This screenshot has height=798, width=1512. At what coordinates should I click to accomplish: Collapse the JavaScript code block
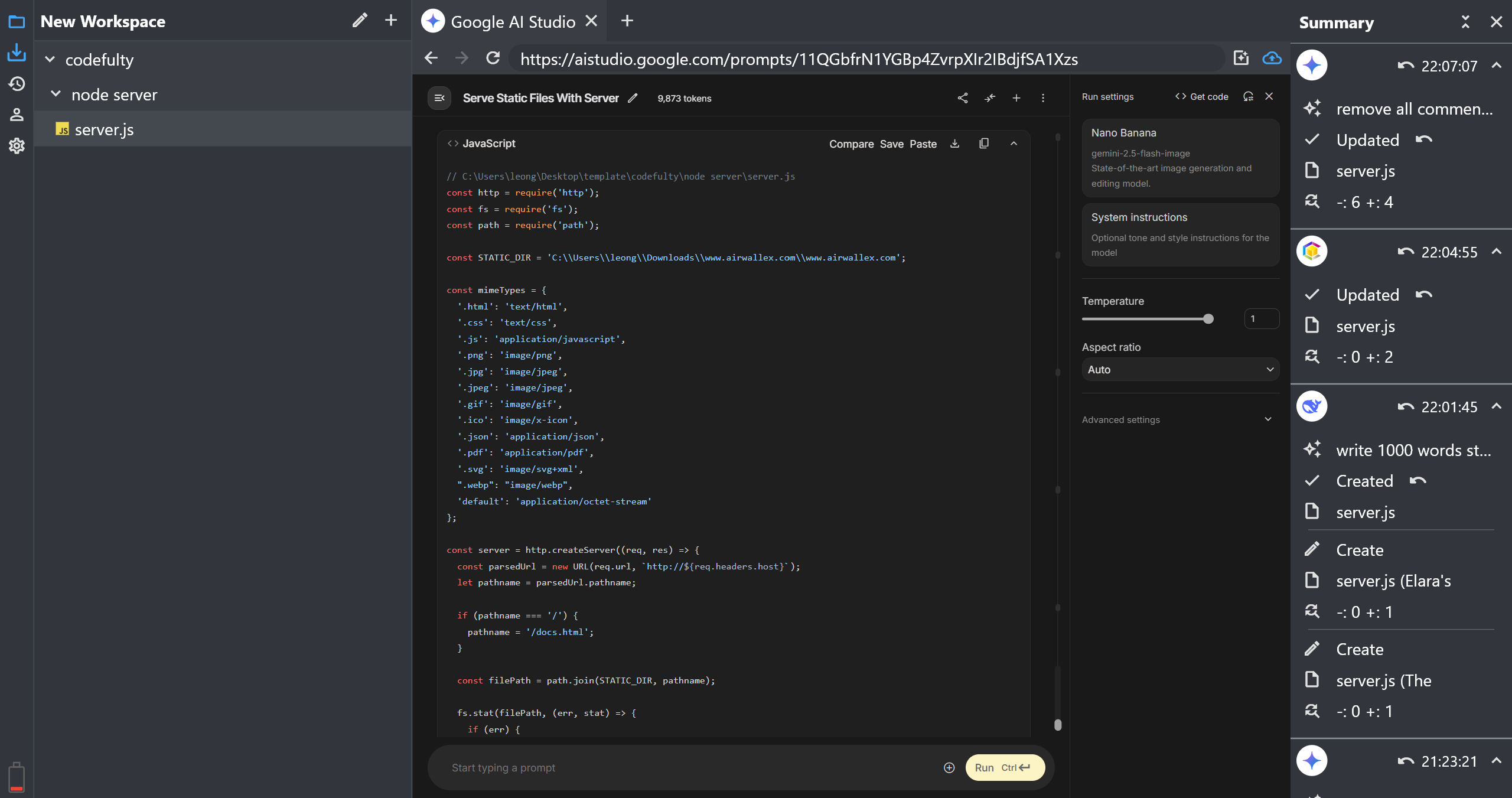[1014, 144]
